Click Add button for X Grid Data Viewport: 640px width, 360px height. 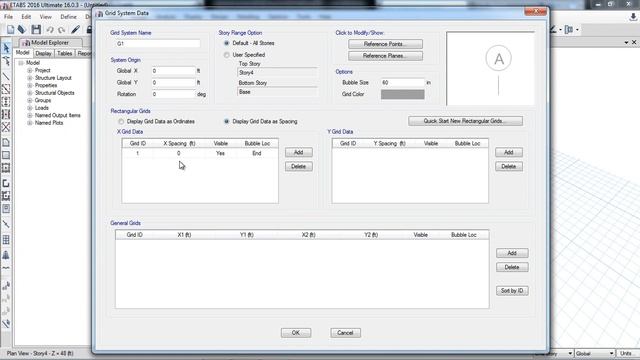click(x=299, y=152)
